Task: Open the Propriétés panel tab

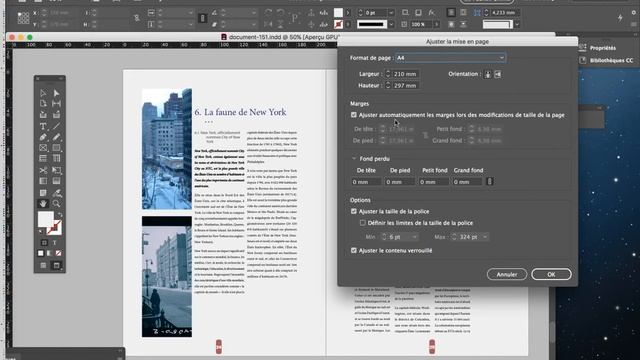Action: point(602,48)
